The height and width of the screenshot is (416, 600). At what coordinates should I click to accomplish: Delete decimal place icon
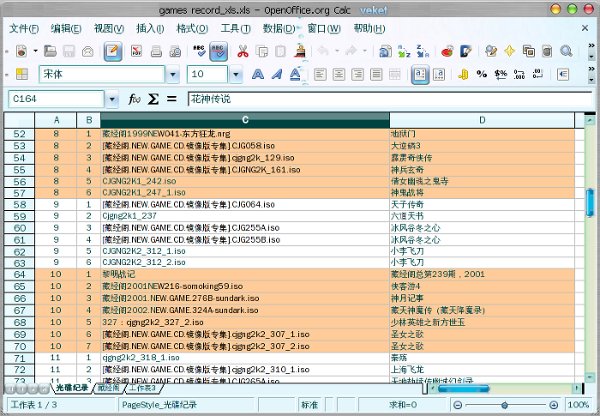(538, 74)
